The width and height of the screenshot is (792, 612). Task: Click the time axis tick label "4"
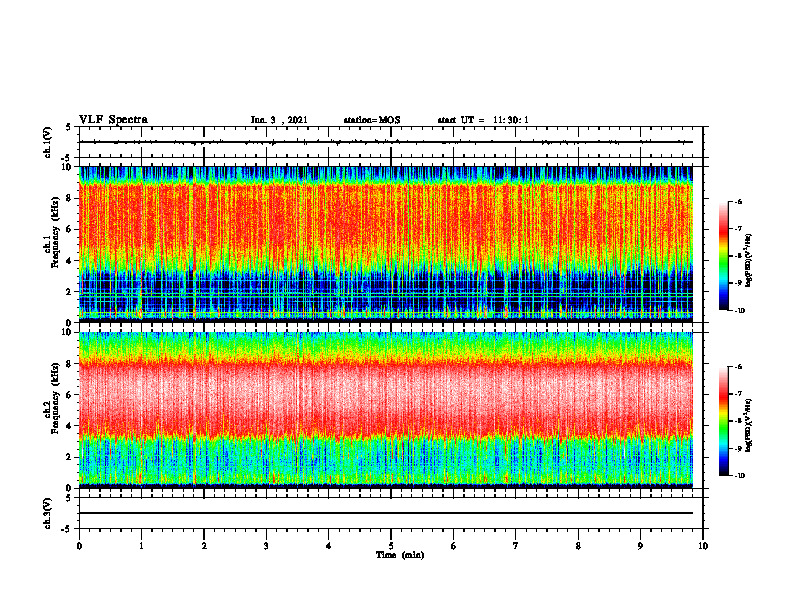(329, 546)
